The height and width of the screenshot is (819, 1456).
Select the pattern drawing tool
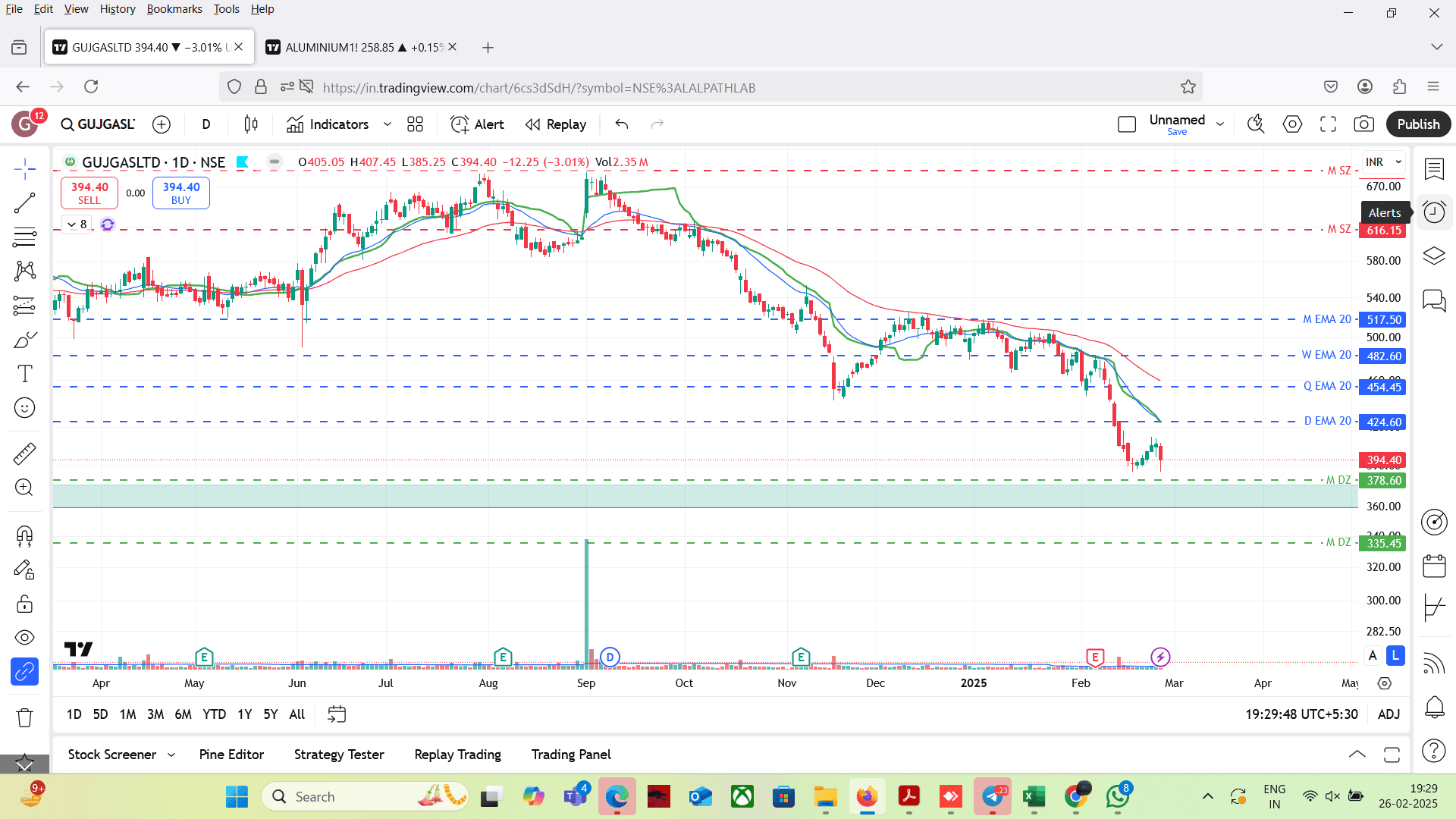click(24, 271)
